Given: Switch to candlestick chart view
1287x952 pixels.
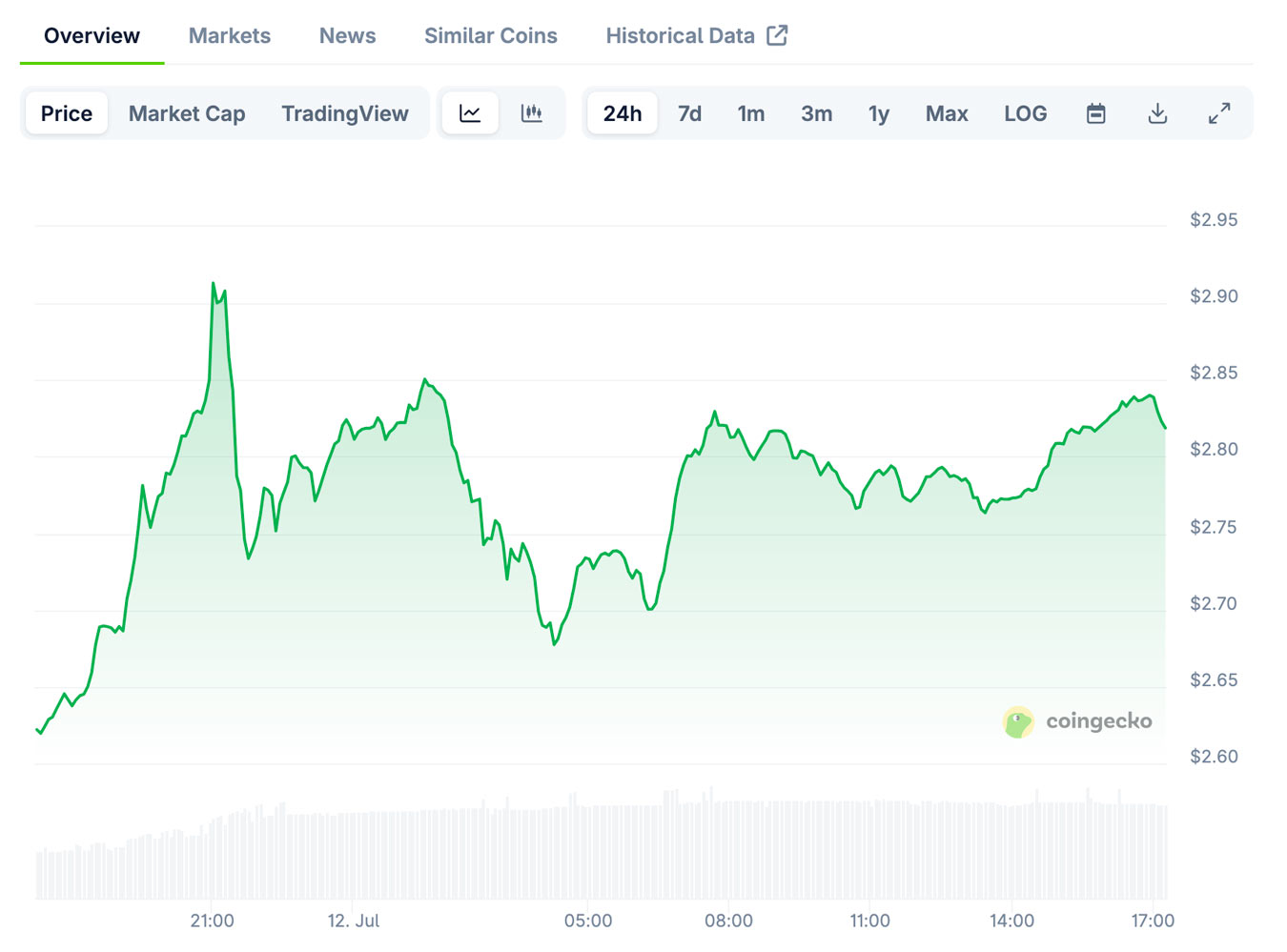Looking at the screenshot, I should click(x=532, y=112).
